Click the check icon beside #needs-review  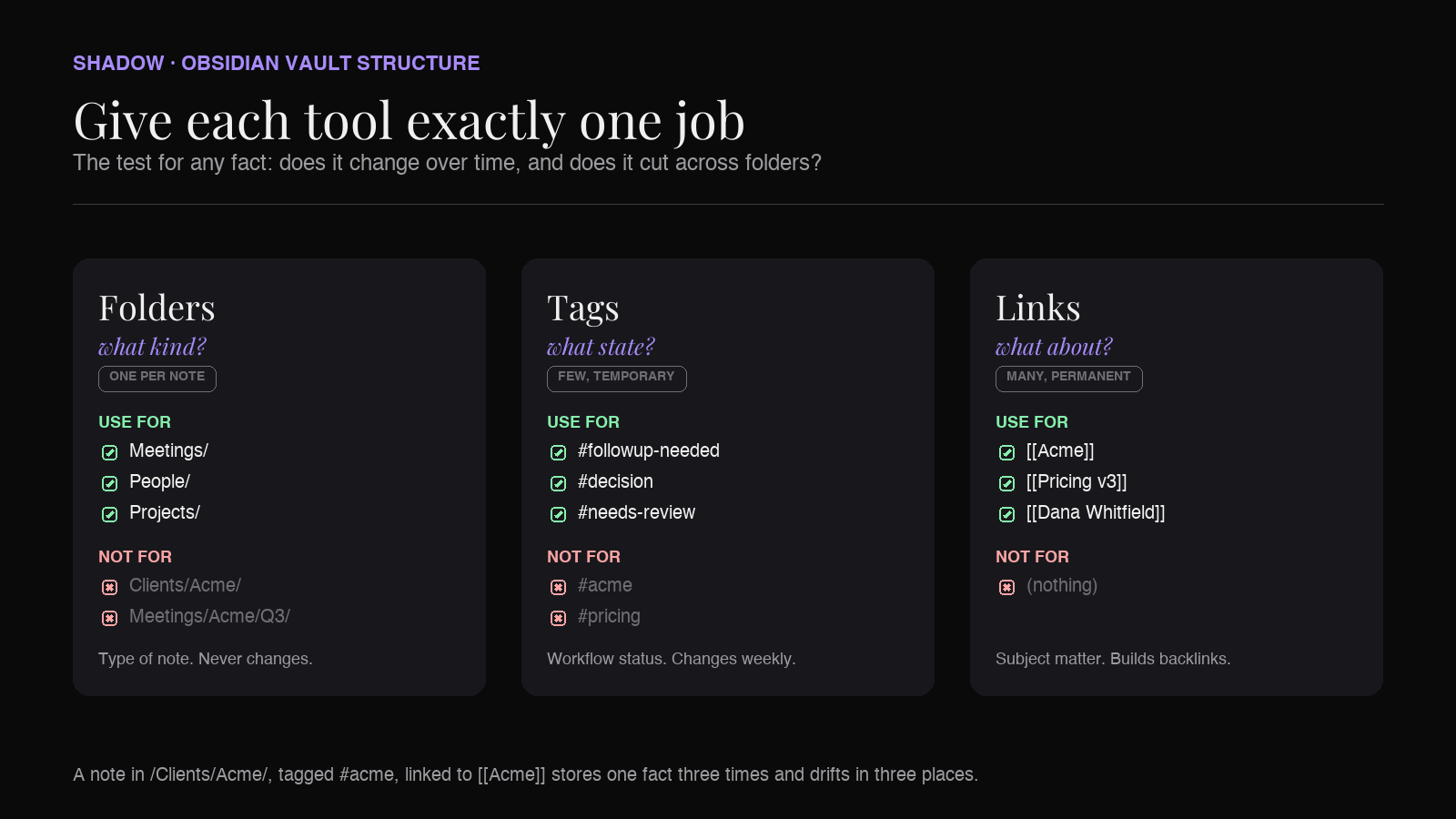(559, 514)
